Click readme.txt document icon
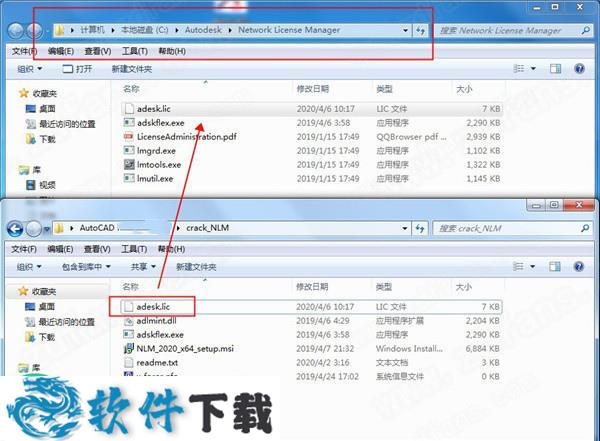The width and height of the screenshot is (600, 441). pyautogui.click(x=128, y=363)
